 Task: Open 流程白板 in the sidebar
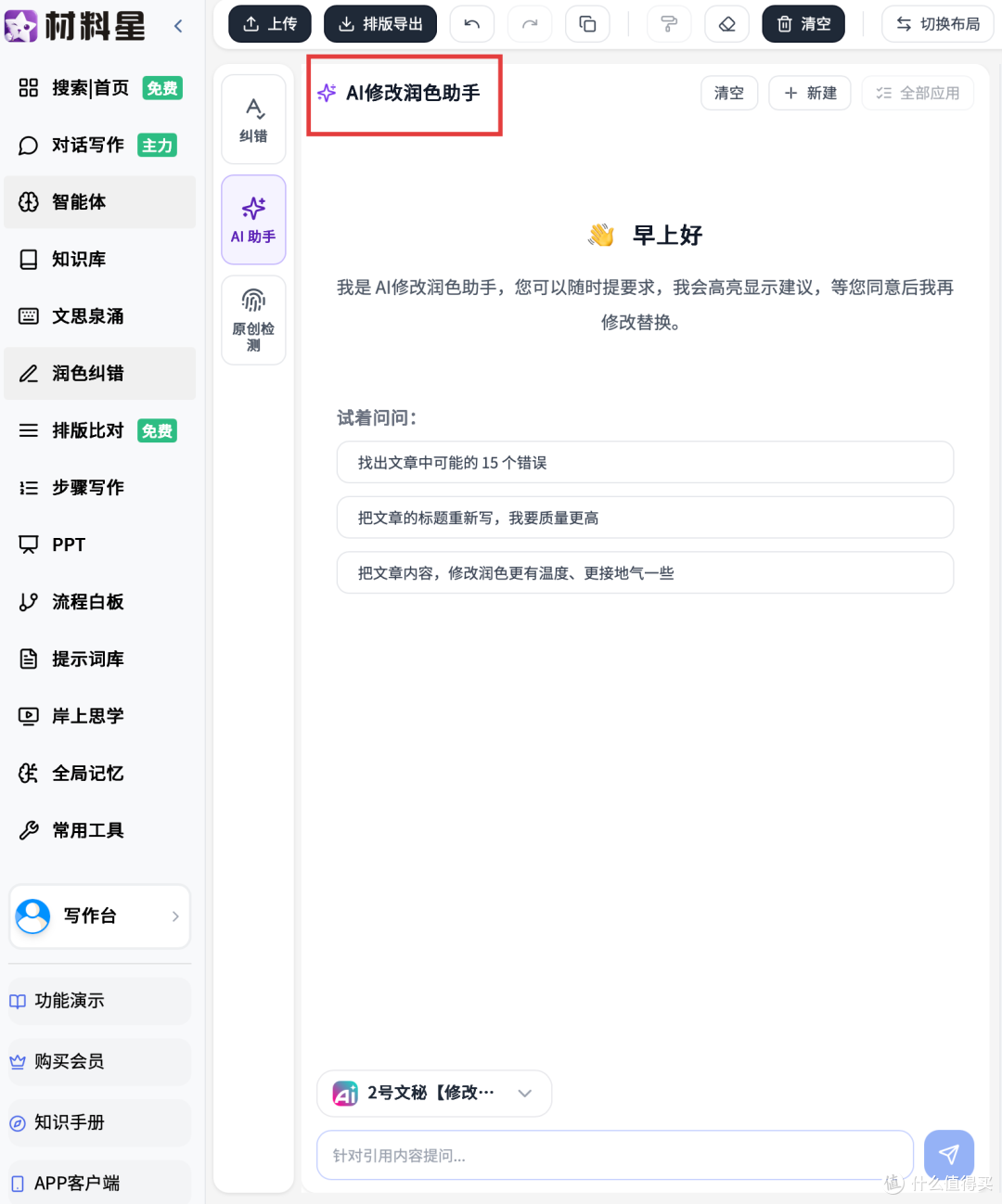pyautogui.click(x=99, y=602)
